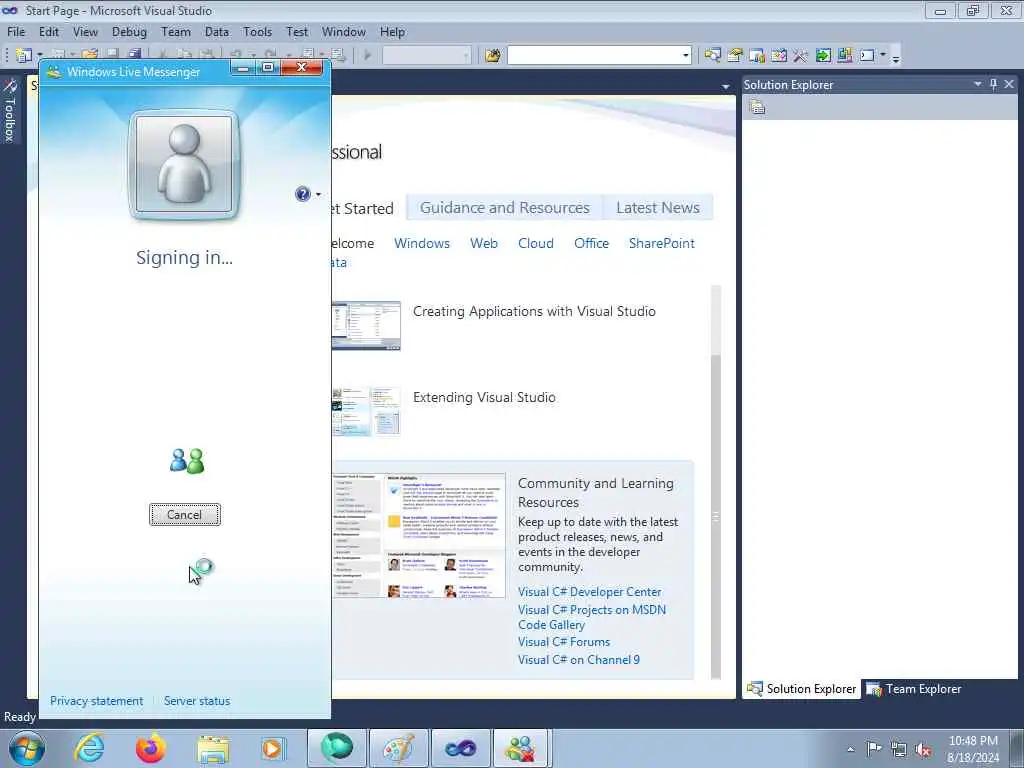Open the dropdown next to the Command Window icon
The image size is (1024, 768).
(x=883, y=56)
